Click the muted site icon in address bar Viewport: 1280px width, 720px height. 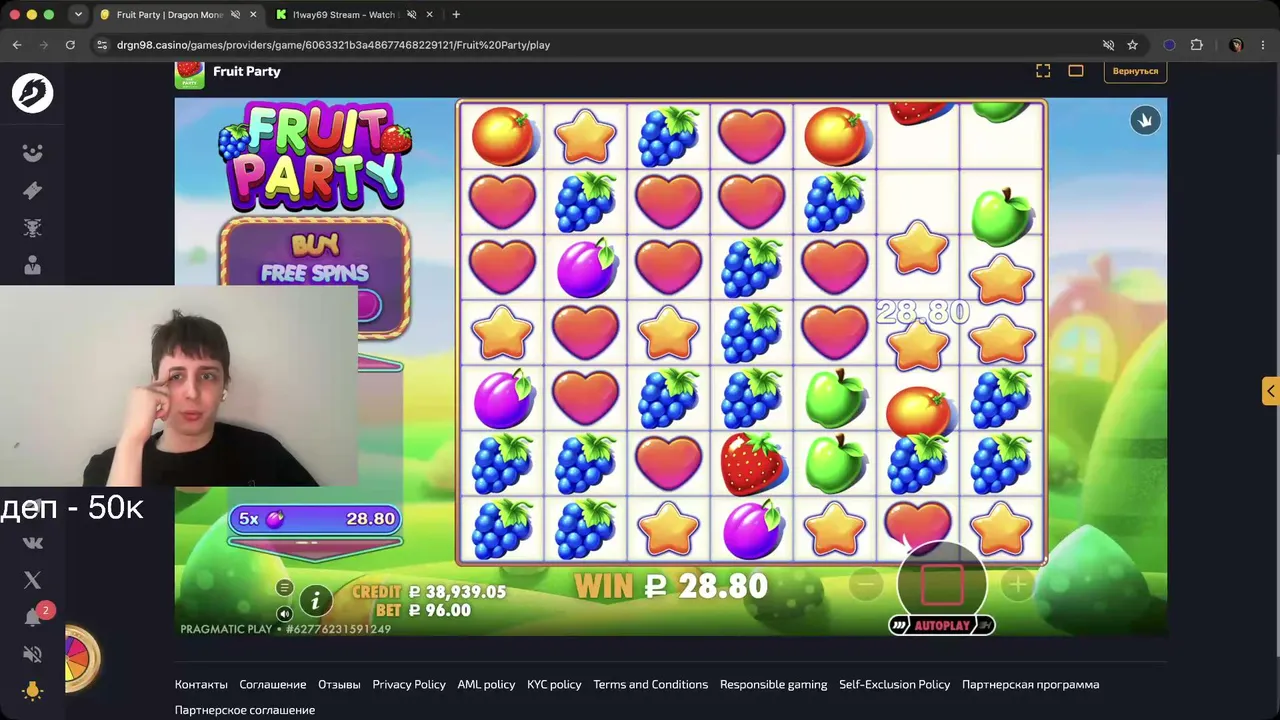click(x=1108, y=45)
